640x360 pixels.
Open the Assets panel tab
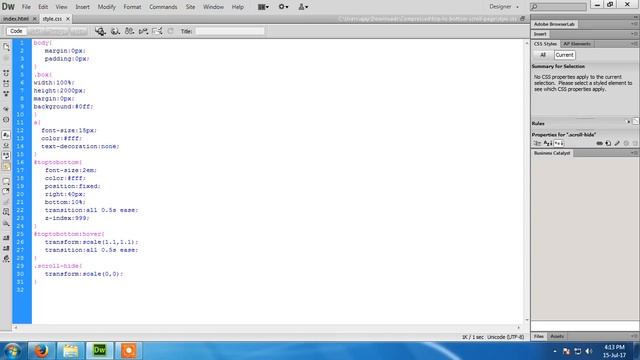click(x=557, y=336)
